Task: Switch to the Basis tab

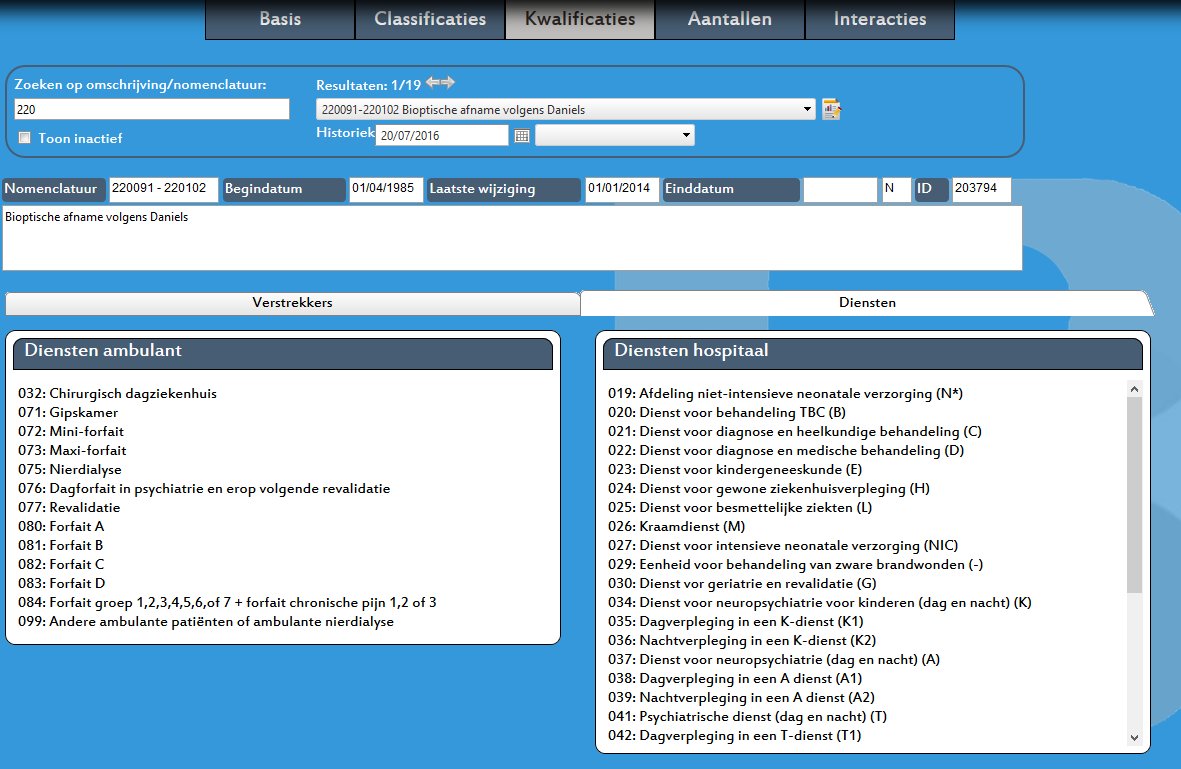Action: (x=280, y=20)
